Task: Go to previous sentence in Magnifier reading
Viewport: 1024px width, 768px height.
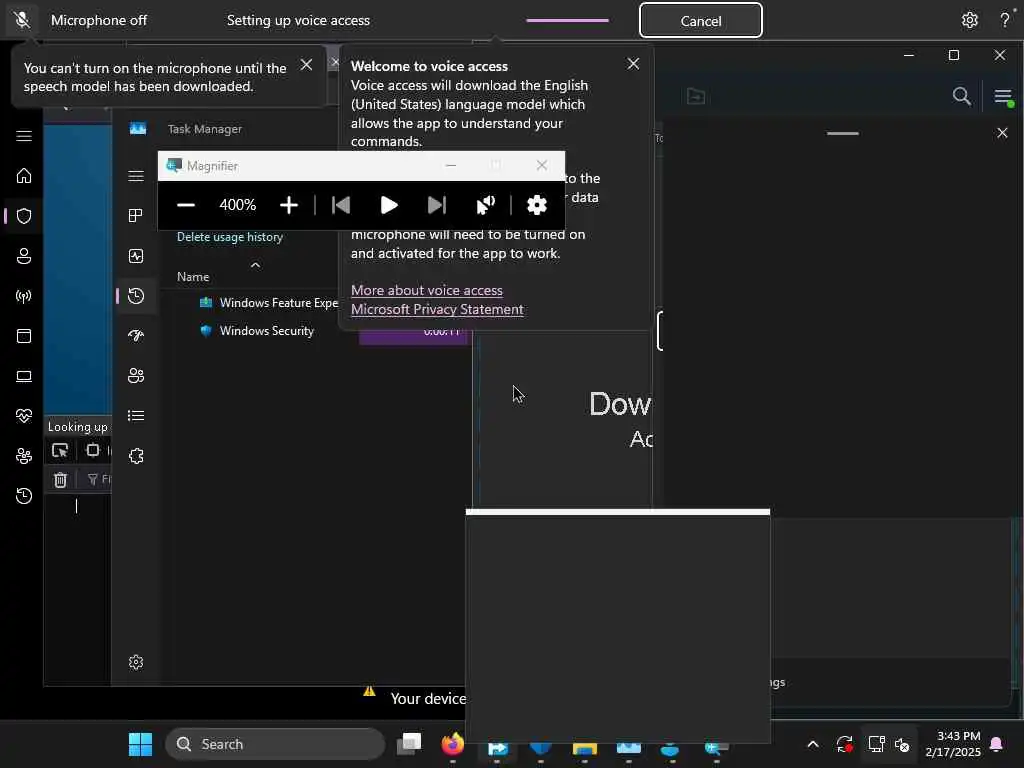Action: pyautogui.click(x=341, y=205)
